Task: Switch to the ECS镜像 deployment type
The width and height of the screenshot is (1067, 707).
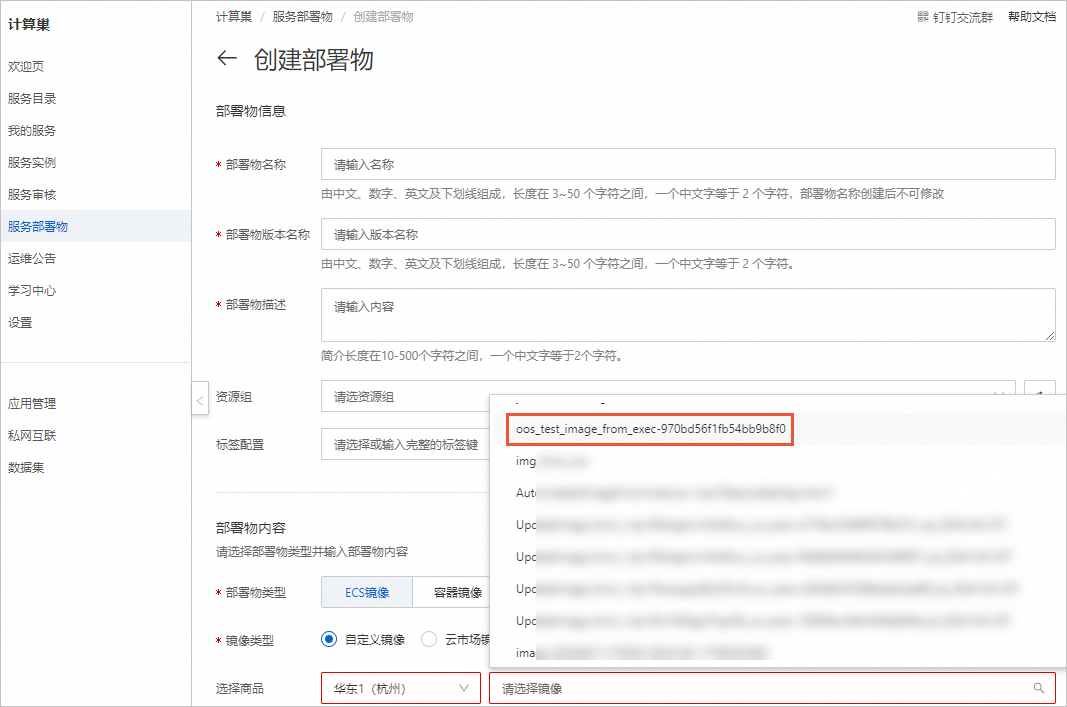Action: 366,592
